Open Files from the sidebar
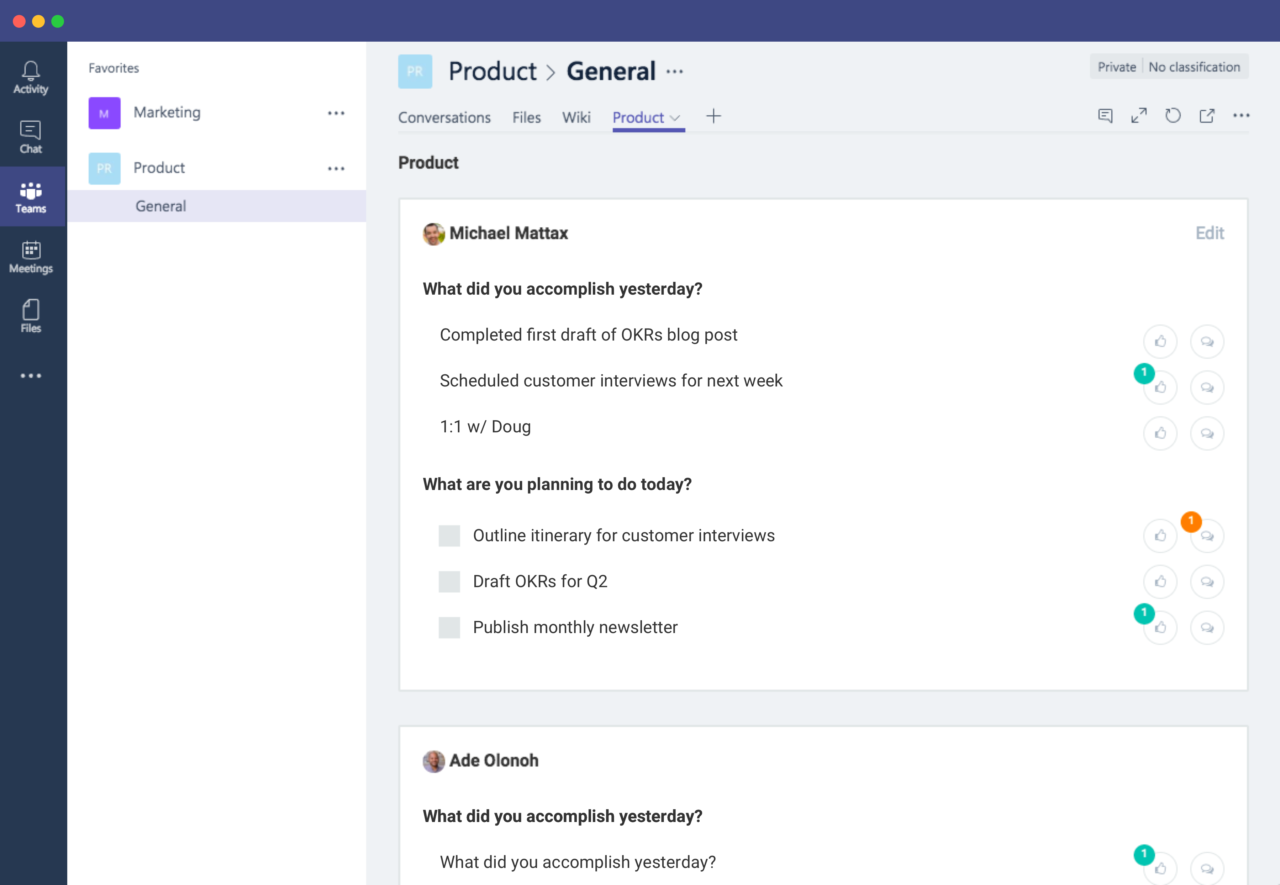This screenshot has height=885, width=1280. (31, 315)
